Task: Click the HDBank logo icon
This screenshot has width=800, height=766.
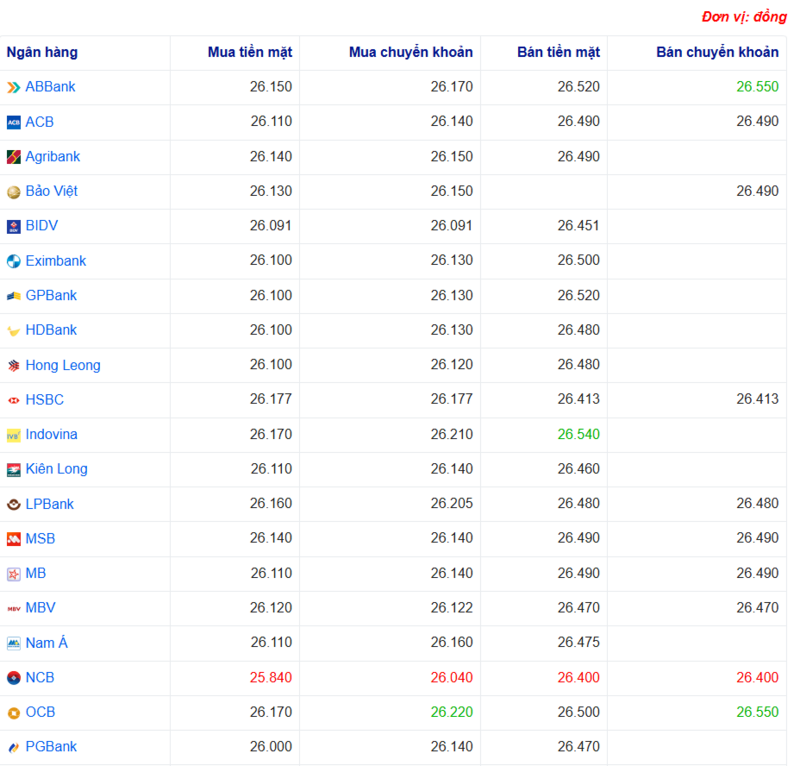Action: pyautogui.click(x=12, y=330)
